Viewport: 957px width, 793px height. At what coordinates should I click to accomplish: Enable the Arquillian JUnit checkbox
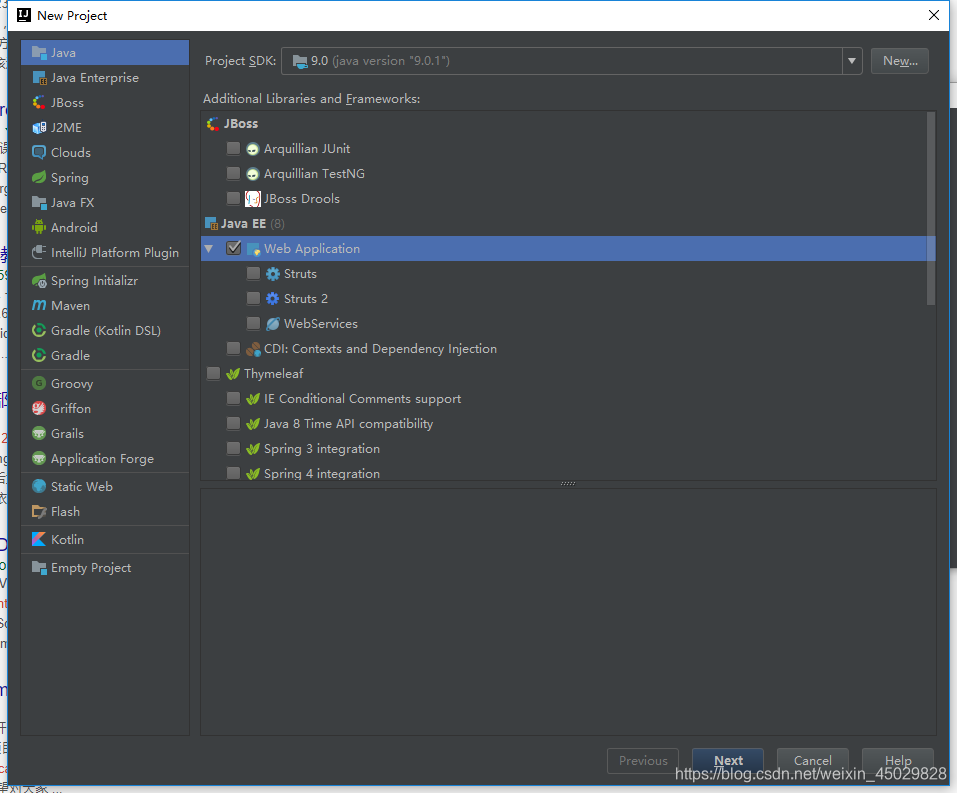(233, 148)
